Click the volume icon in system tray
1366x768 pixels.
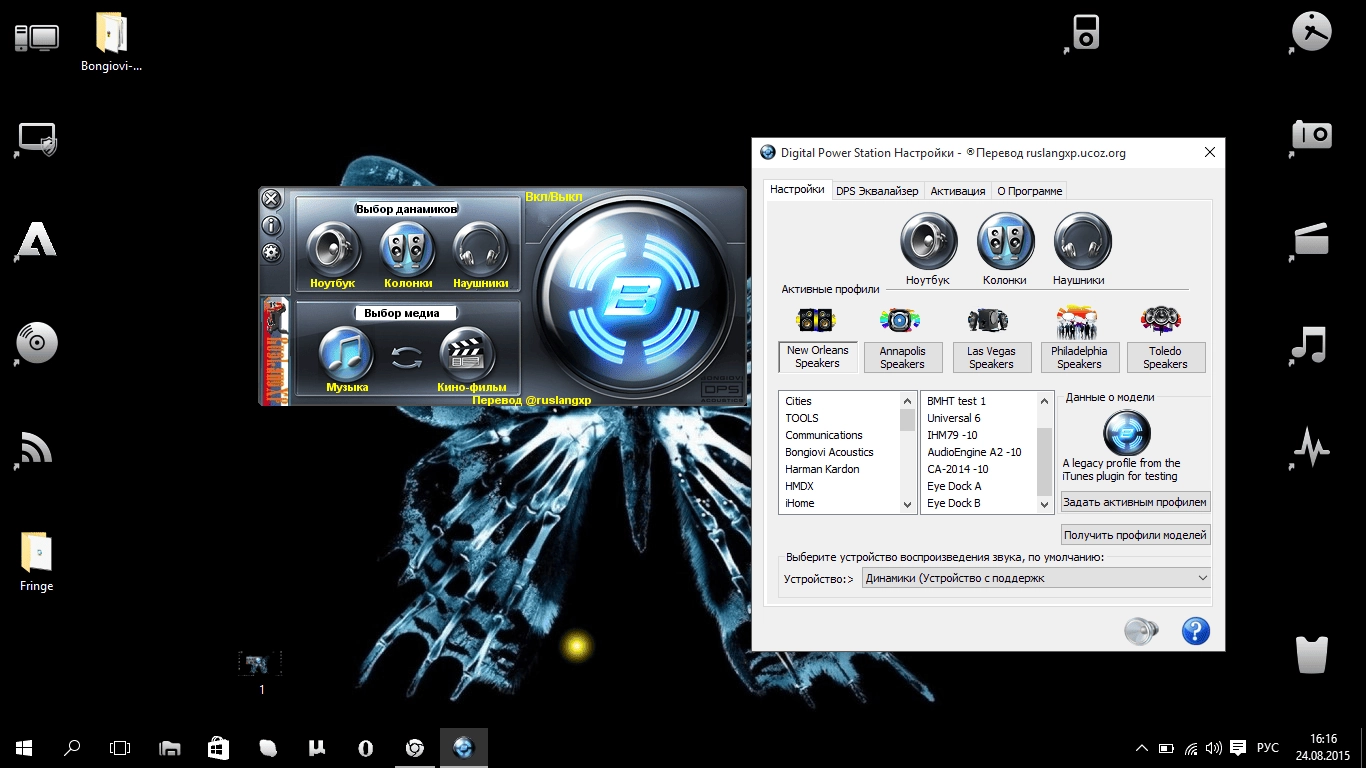[x=1214, y=747]
